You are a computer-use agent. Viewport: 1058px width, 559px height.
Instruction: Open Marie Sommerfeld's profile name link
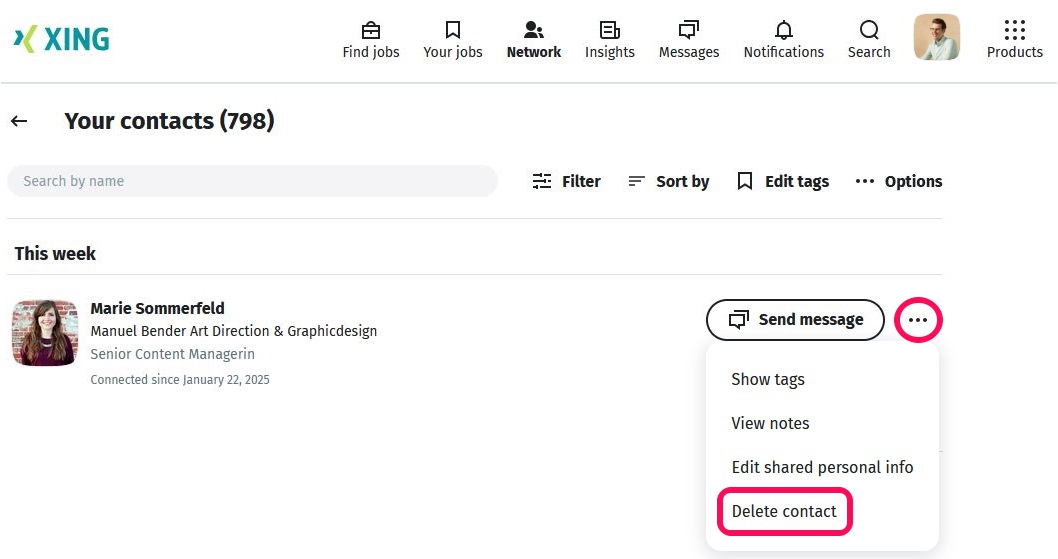click(x=157, y=309)
